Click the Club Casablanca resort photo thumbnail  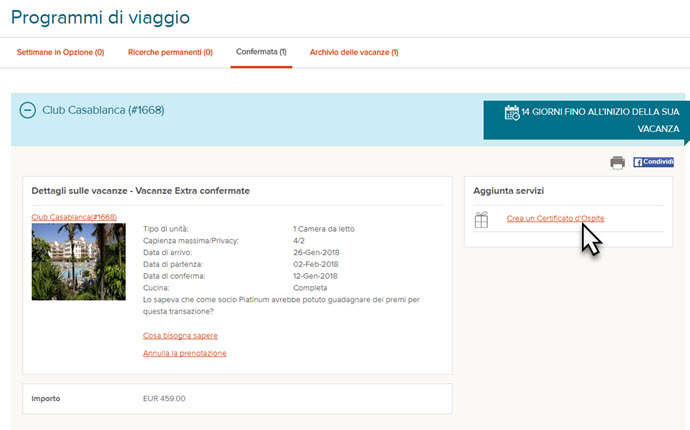[x=79, y=262]
